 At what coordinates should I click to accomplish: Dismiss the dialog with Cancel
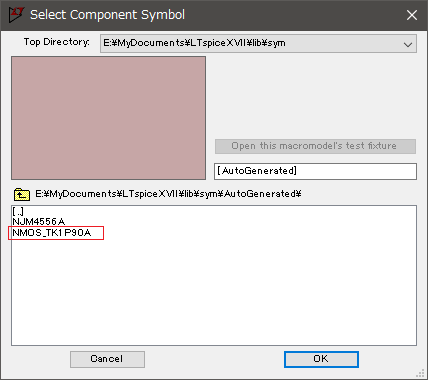click(x=107, y=359)
